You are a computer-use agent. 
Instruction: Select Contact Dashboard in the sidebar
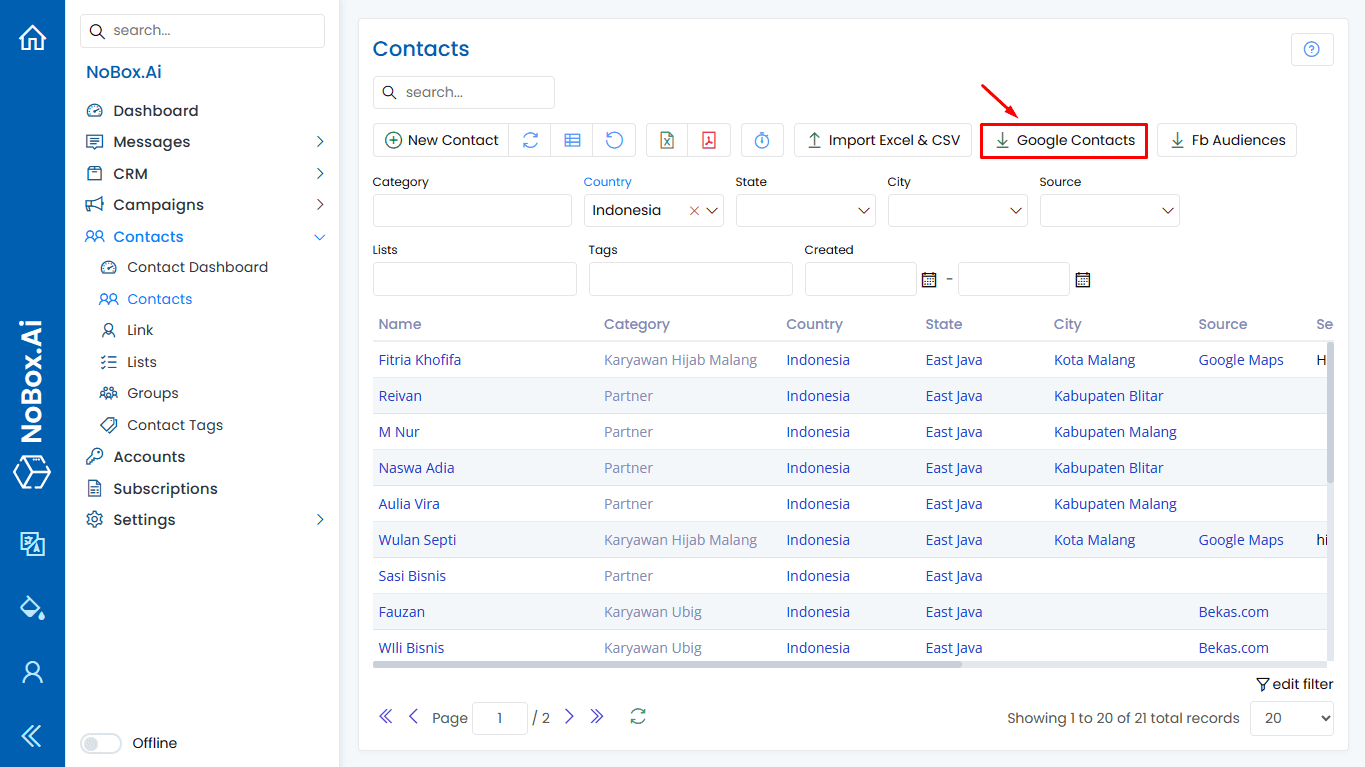point(197,267)
